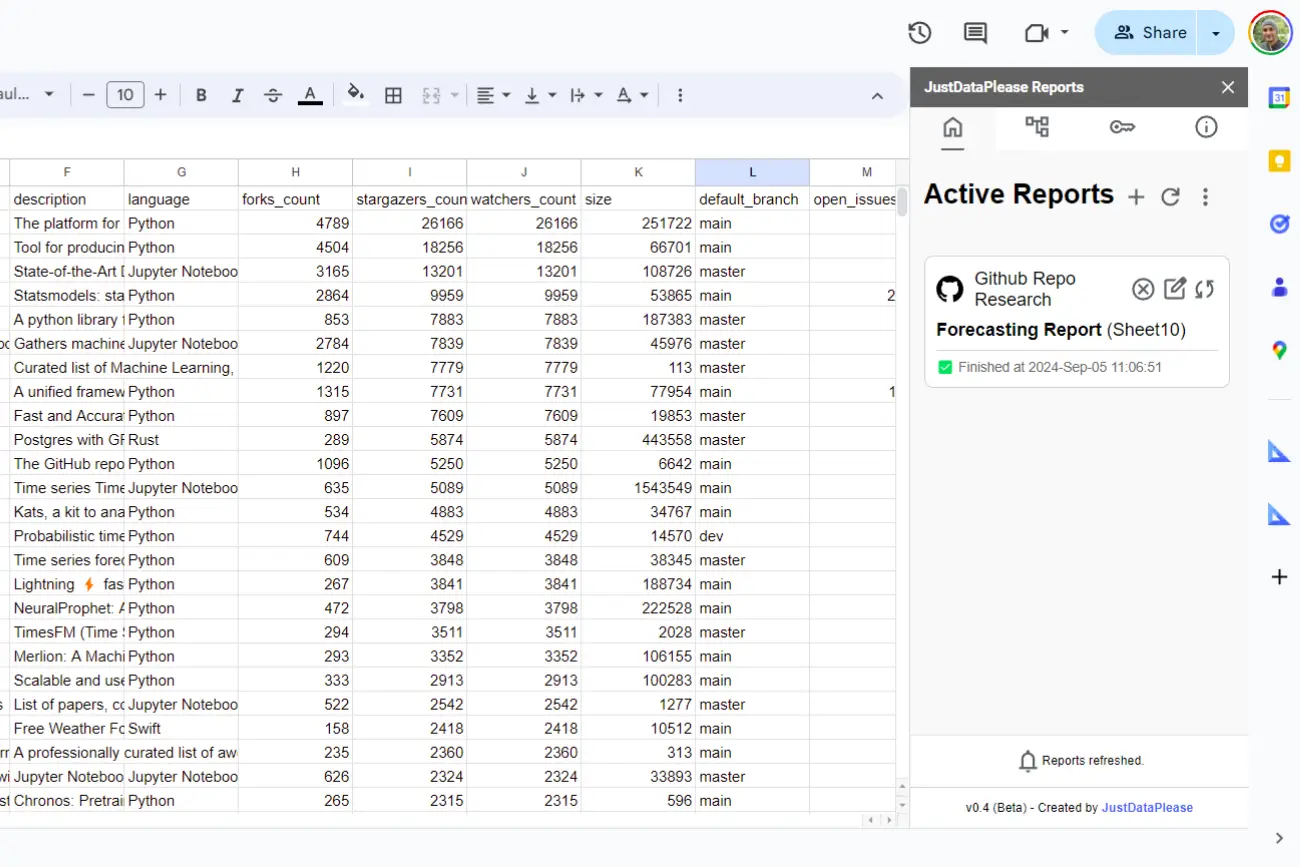1300x867 pixels.
Task: Open the comments panel
Action: (974, 33)
